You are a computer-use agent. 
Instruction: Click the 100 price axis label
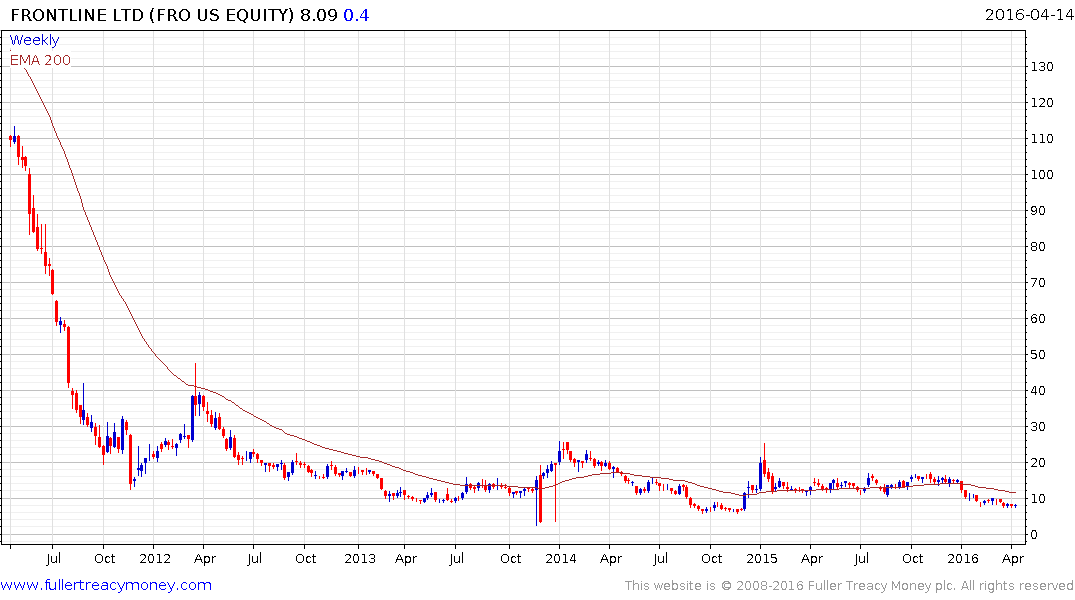pyautogui.click(x=1041, y=175)
